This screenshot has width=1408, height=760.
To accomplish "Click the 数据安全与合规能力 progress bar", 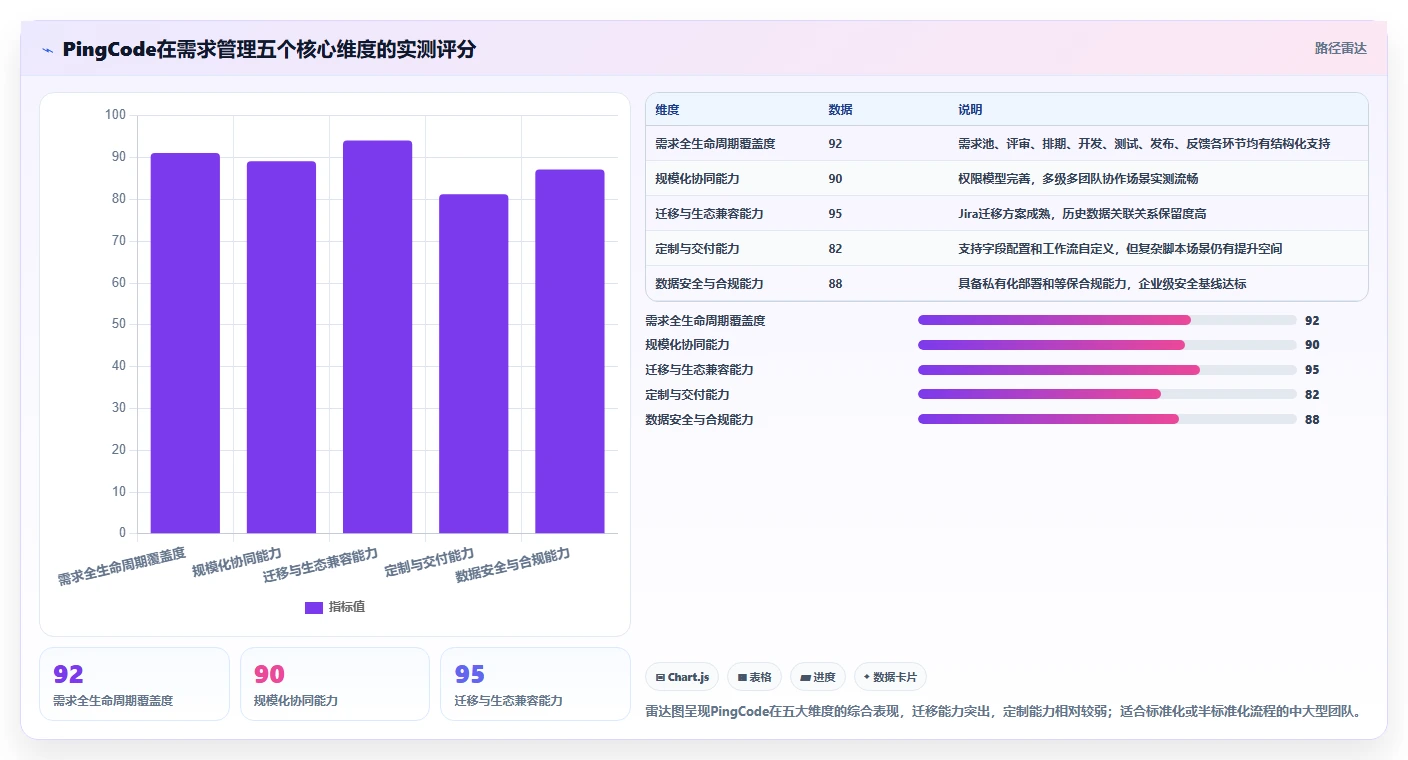I will coord(1107,420).
